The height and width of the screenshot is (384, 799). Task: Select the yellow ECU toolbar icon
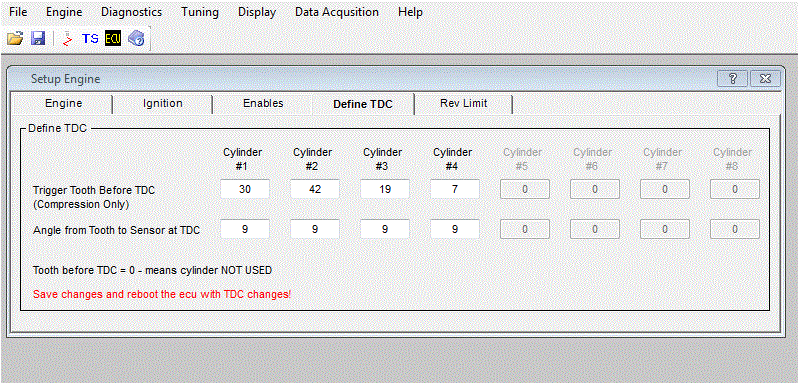tap(113, 39)
